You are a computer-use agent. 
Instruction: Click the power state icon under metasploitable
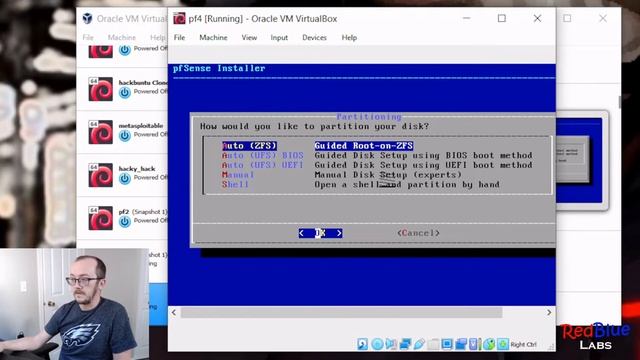coord(124,136)
